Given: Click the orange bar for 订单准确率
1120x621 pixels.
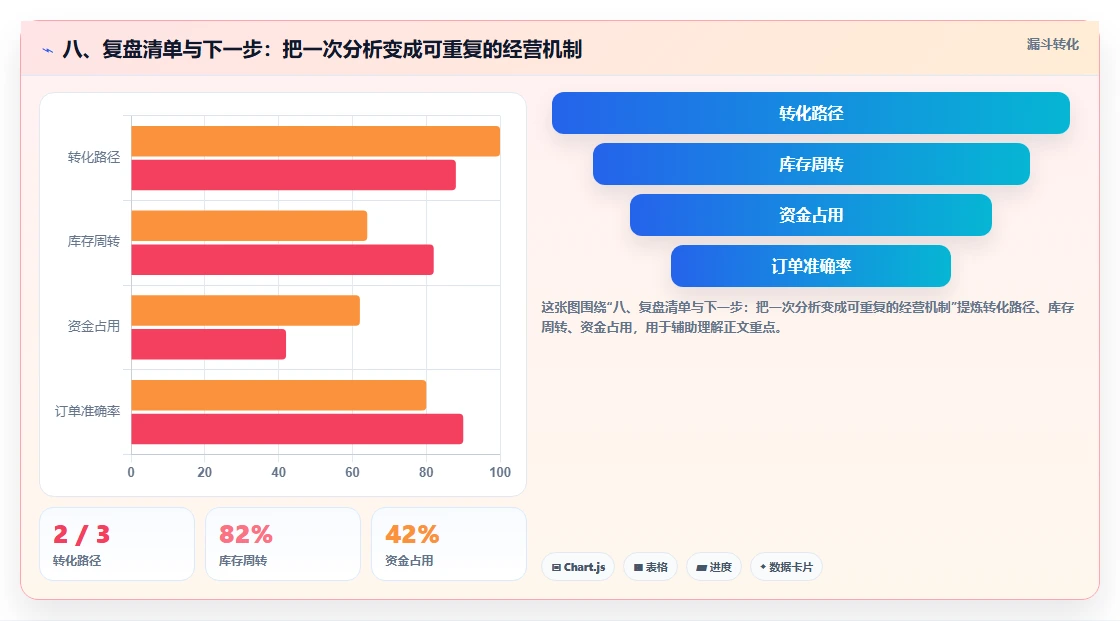Looking at the screenshot, I should click(279, 395).
